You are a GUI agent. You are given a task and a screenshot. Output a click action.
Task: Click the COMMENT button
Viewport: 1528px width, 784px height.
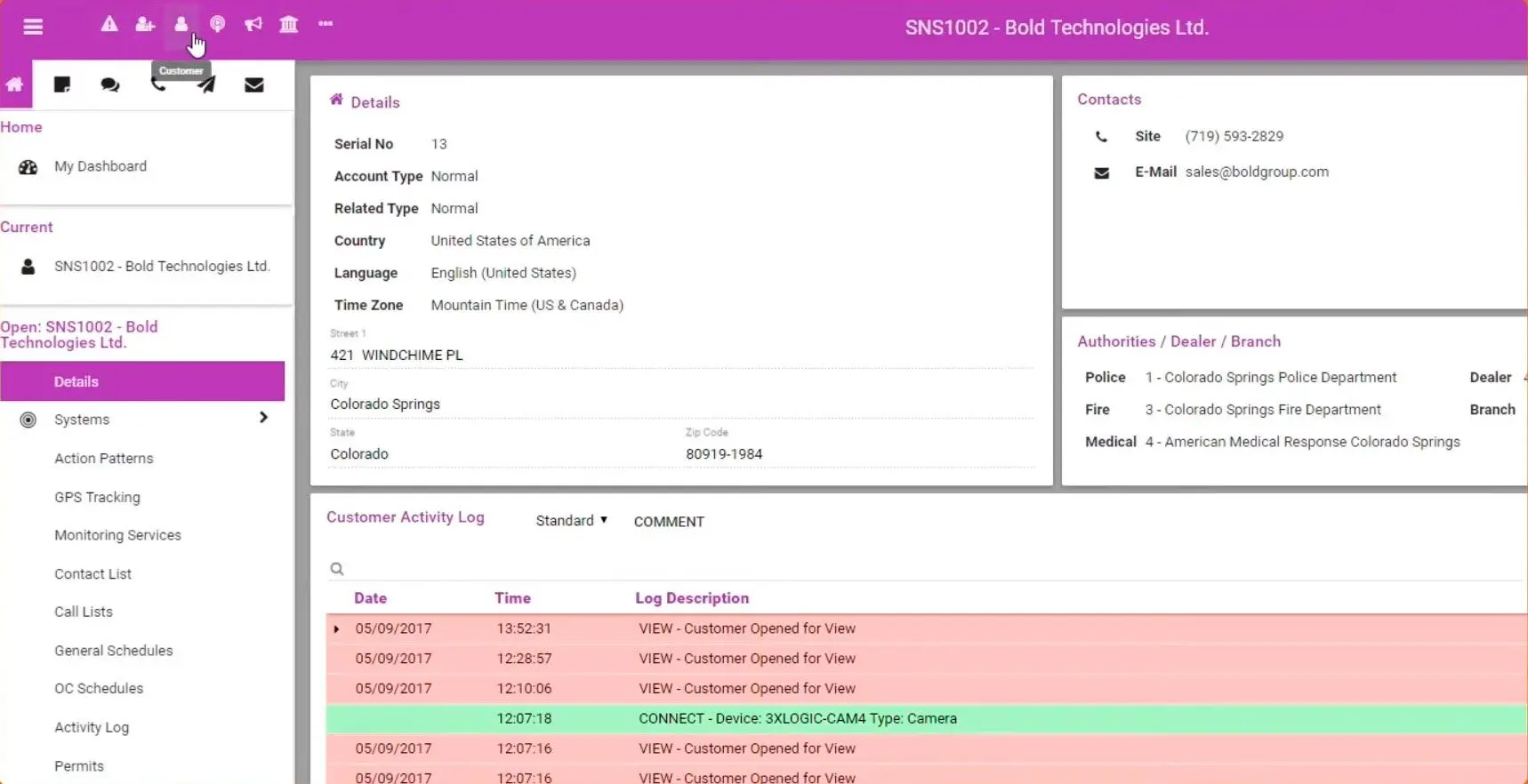coord(669,522)
